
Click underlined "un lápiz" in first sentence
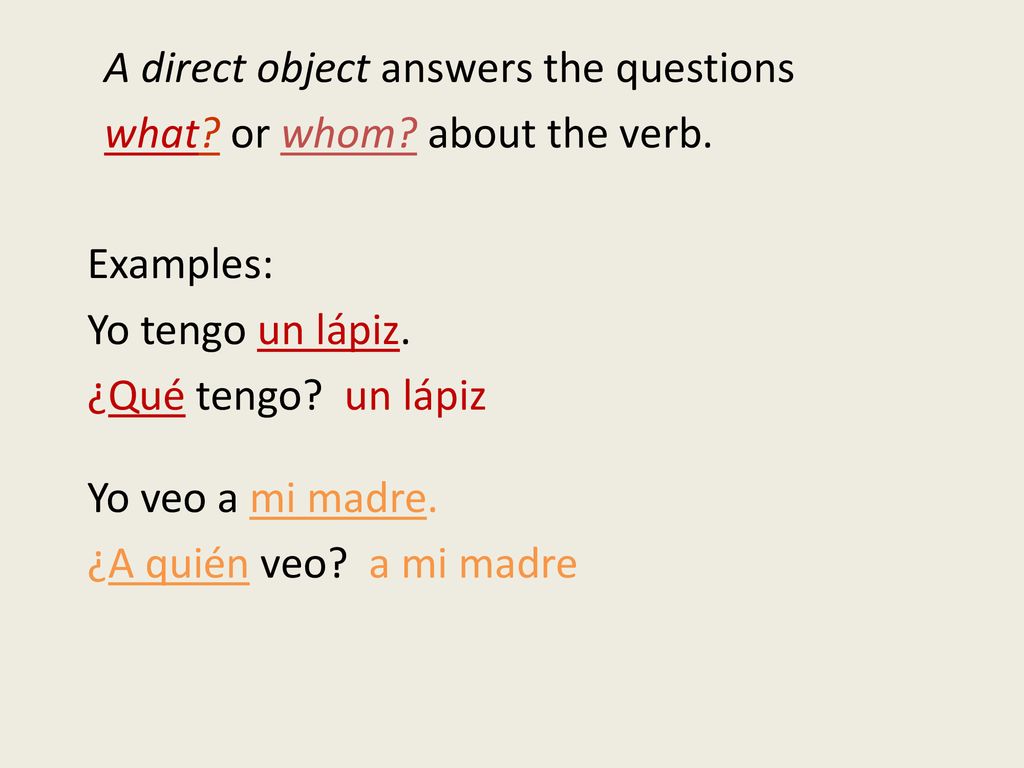click(x=328, y=330)
